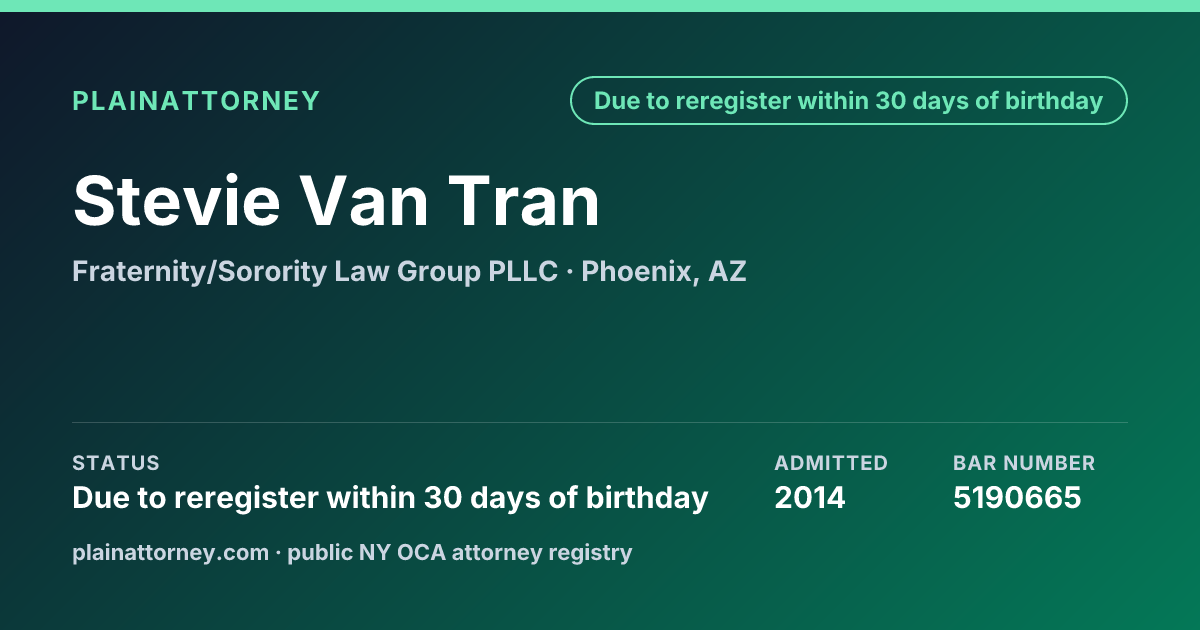The width and height of the screenshot is (1200, 630).
Task: Click the BAR NUMBER field label
Action: tap(1024, 463)
